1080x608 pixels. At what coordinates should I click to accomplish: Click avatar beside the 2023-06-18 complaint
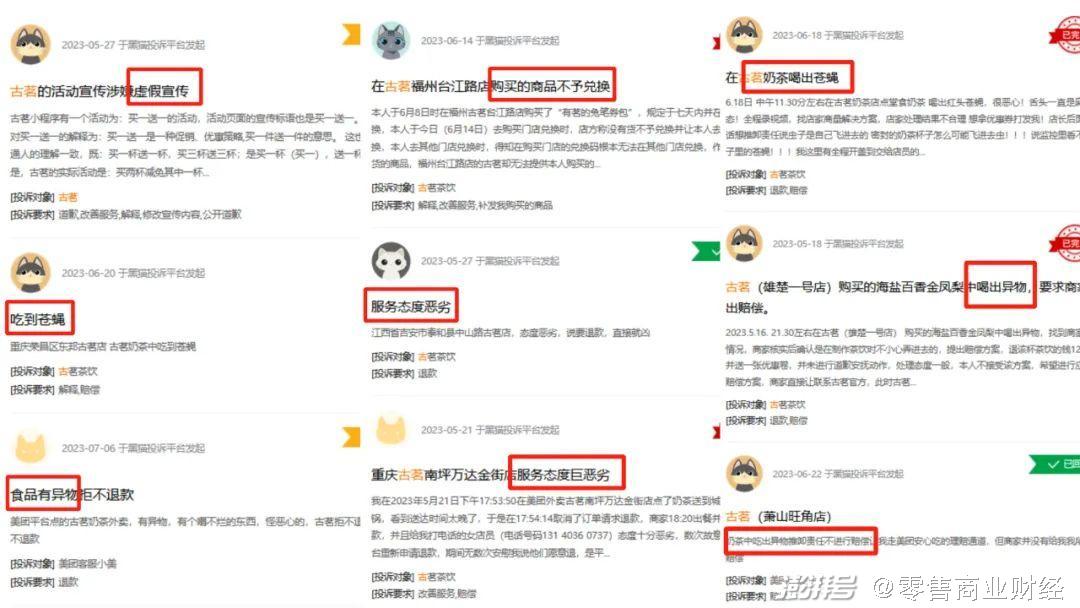(x=745, y=35)
